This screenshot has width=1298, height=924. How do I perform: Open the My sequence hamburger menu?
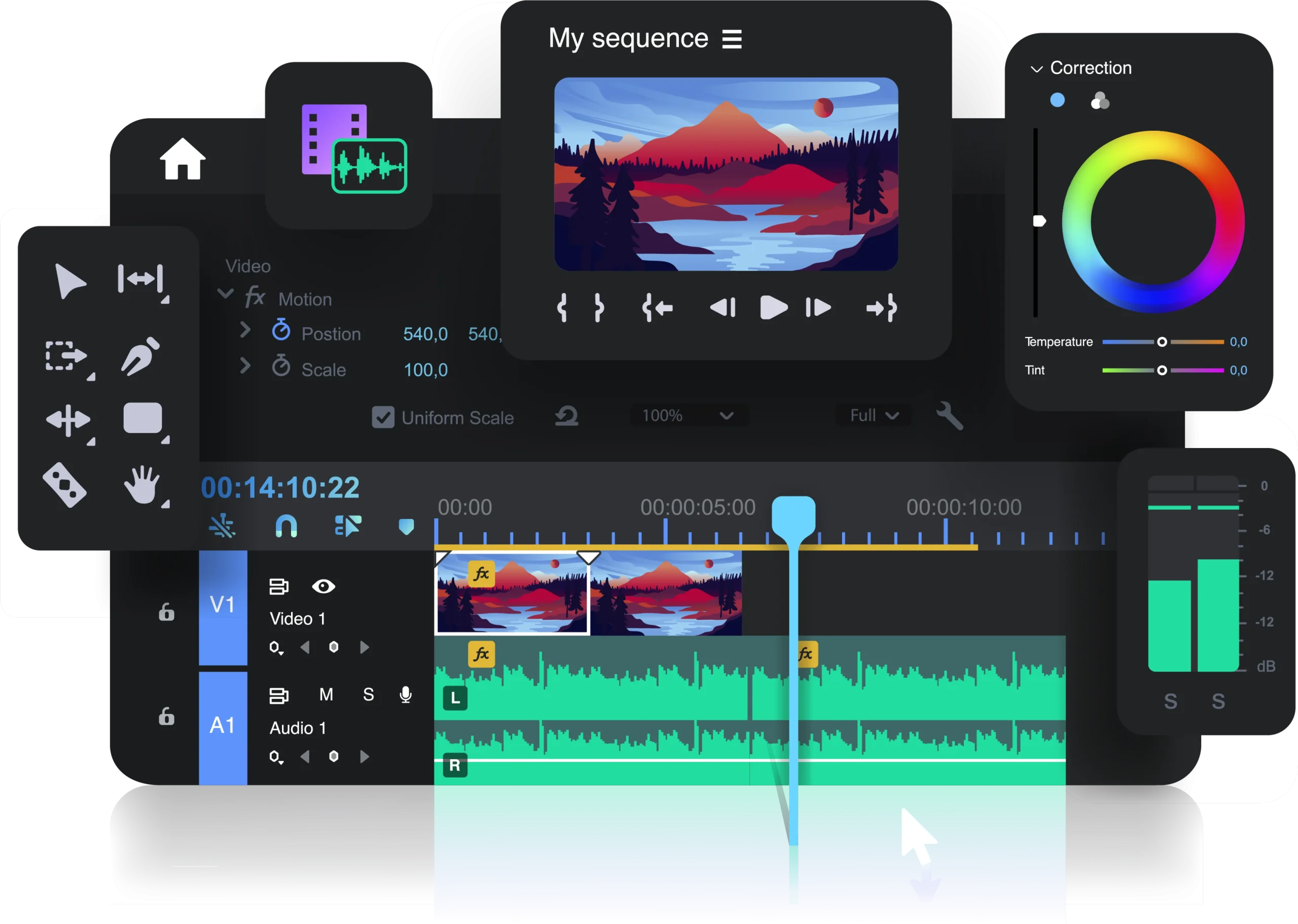[732, 39]
